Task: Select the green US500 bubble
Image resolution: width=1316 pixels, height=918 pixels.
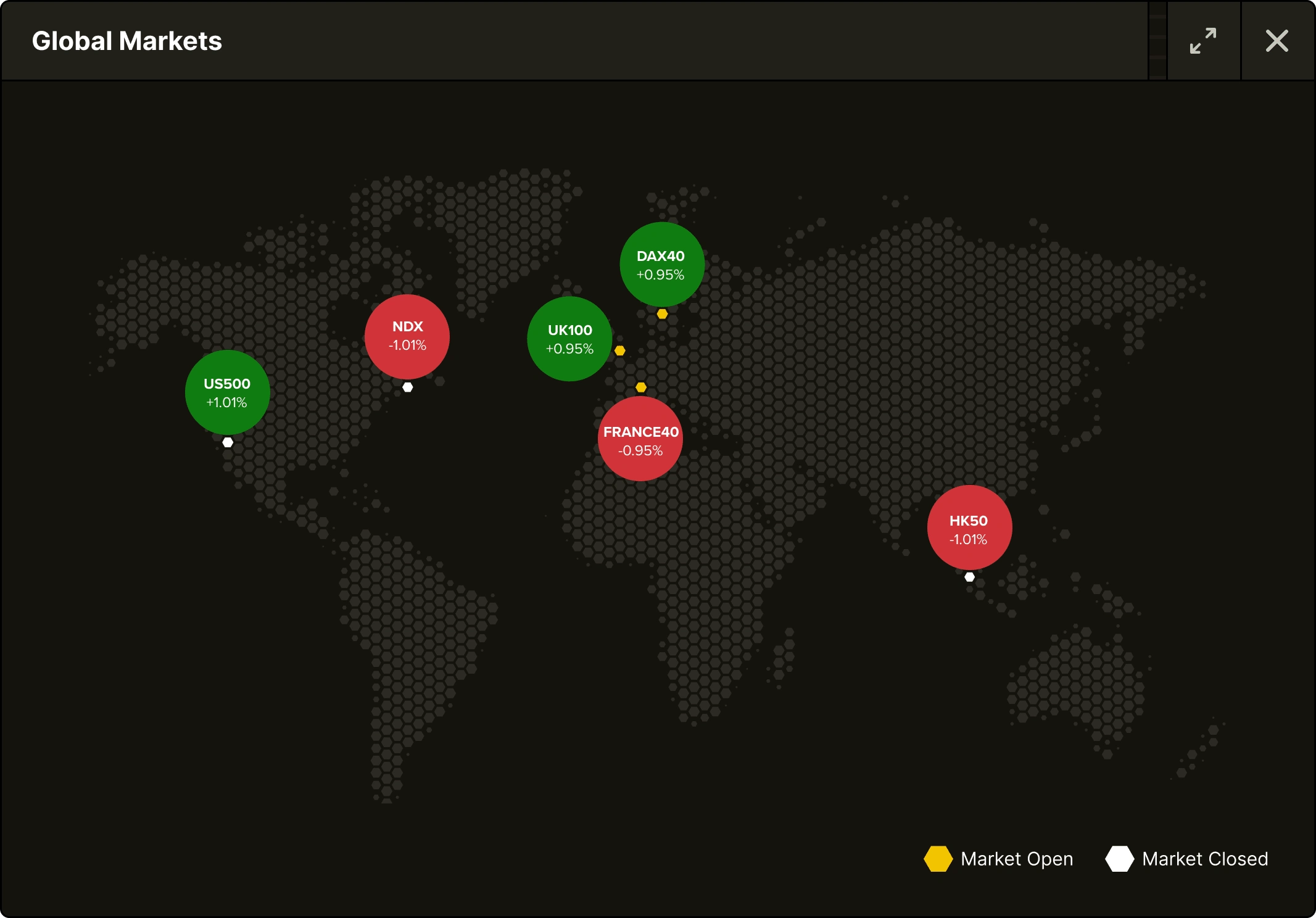Action: click(227, 392)
